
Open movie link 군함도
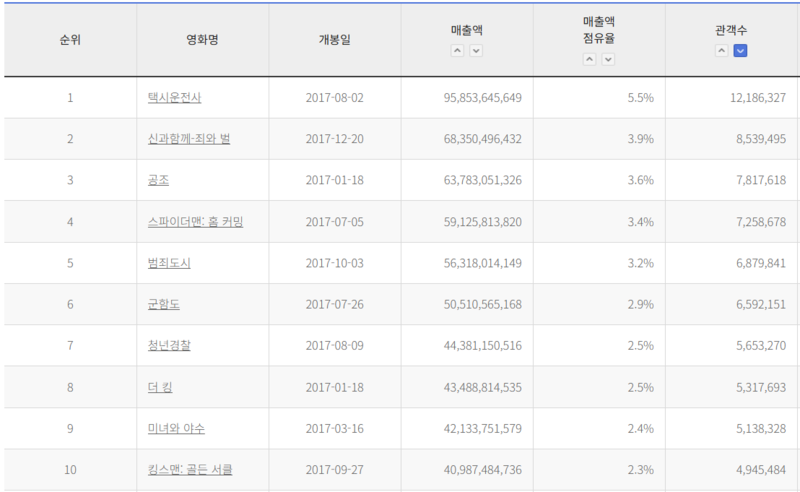[x=164, y=305]
